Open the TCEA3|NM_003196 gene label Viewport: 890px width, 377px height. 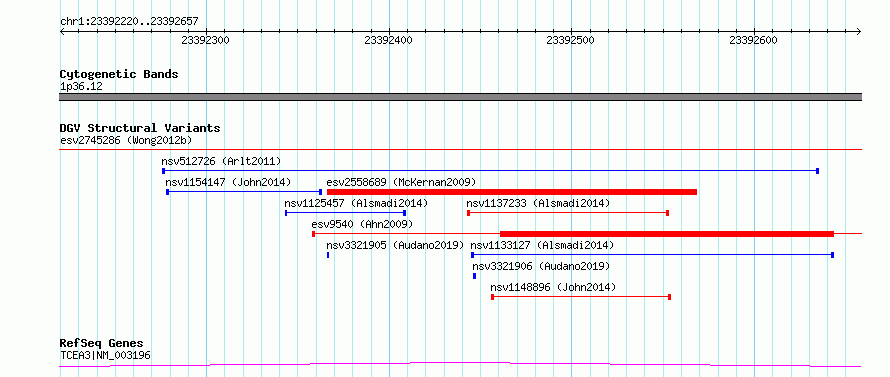[106, 355]
